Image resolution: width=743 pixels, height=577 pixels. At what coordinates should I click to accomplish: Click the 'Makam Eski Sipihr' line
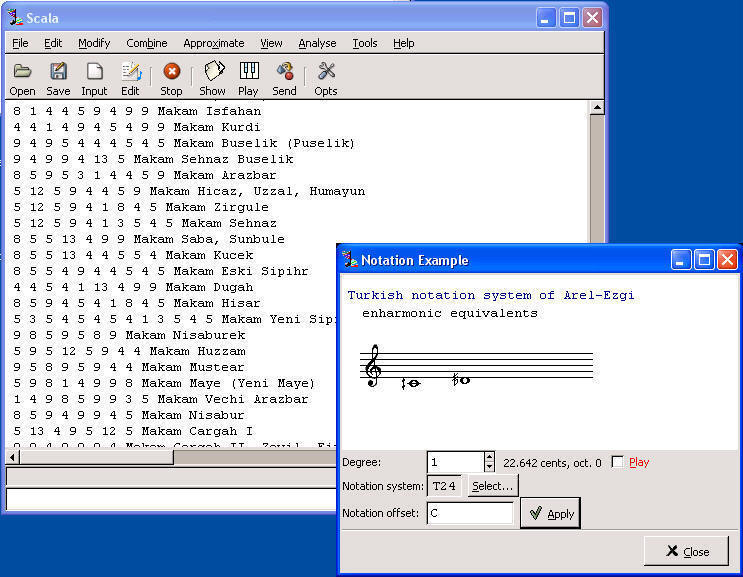click(161, 271)
